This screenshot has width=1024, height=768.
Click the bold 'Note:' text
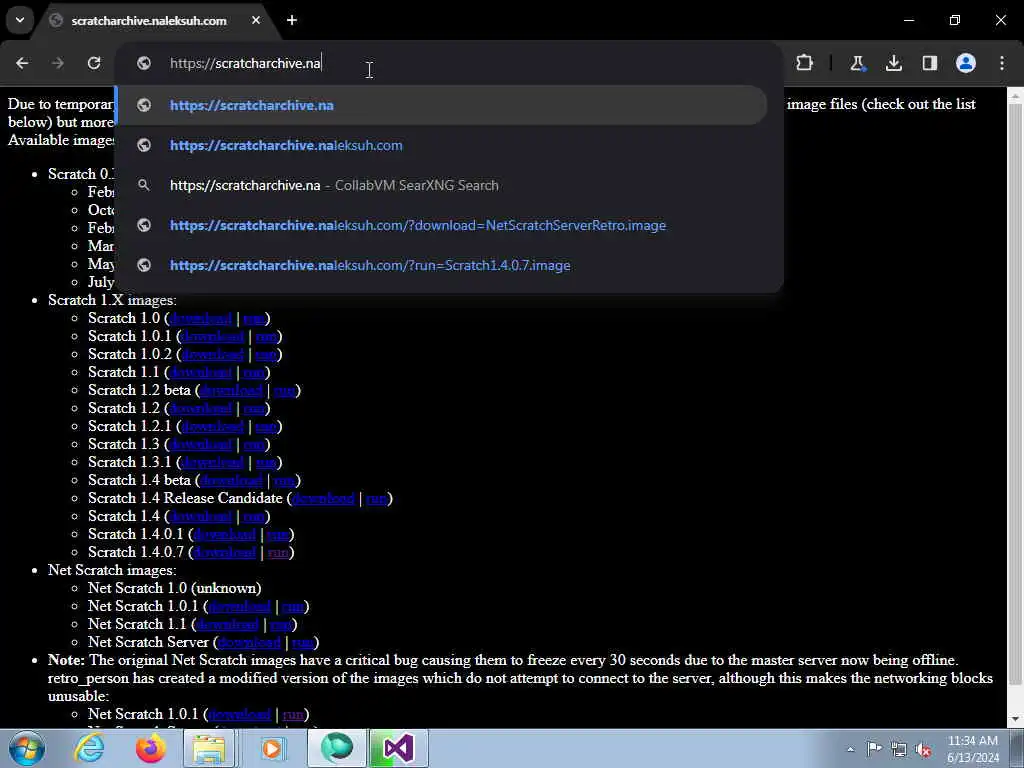(66, 660)
